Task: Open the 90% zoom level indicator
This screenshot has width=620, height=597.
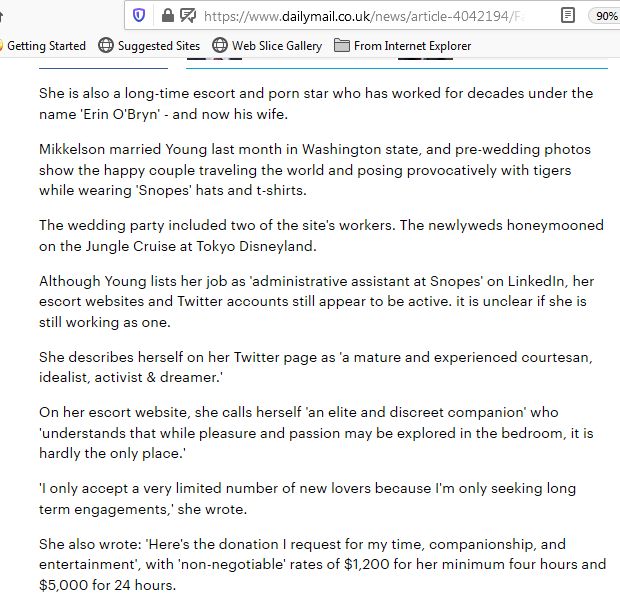Action: pos(605,16)
